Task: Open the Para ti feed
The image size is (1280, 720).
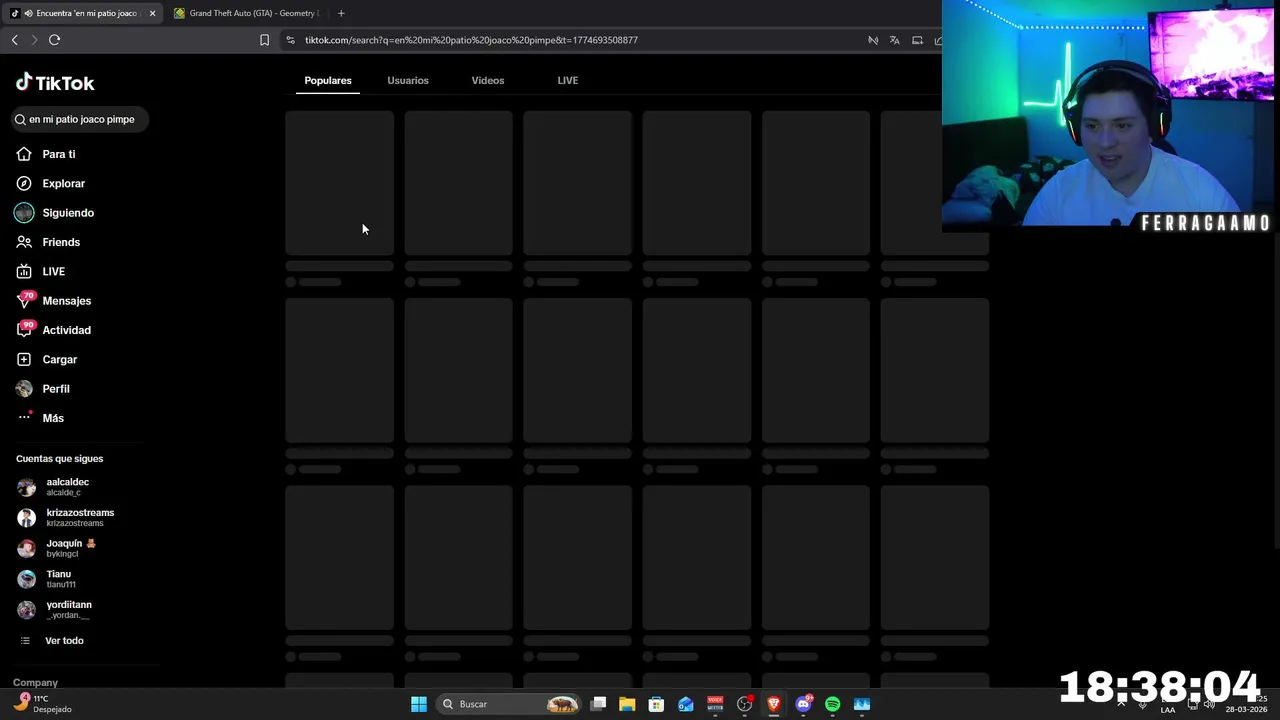Action: click(46, 154)
